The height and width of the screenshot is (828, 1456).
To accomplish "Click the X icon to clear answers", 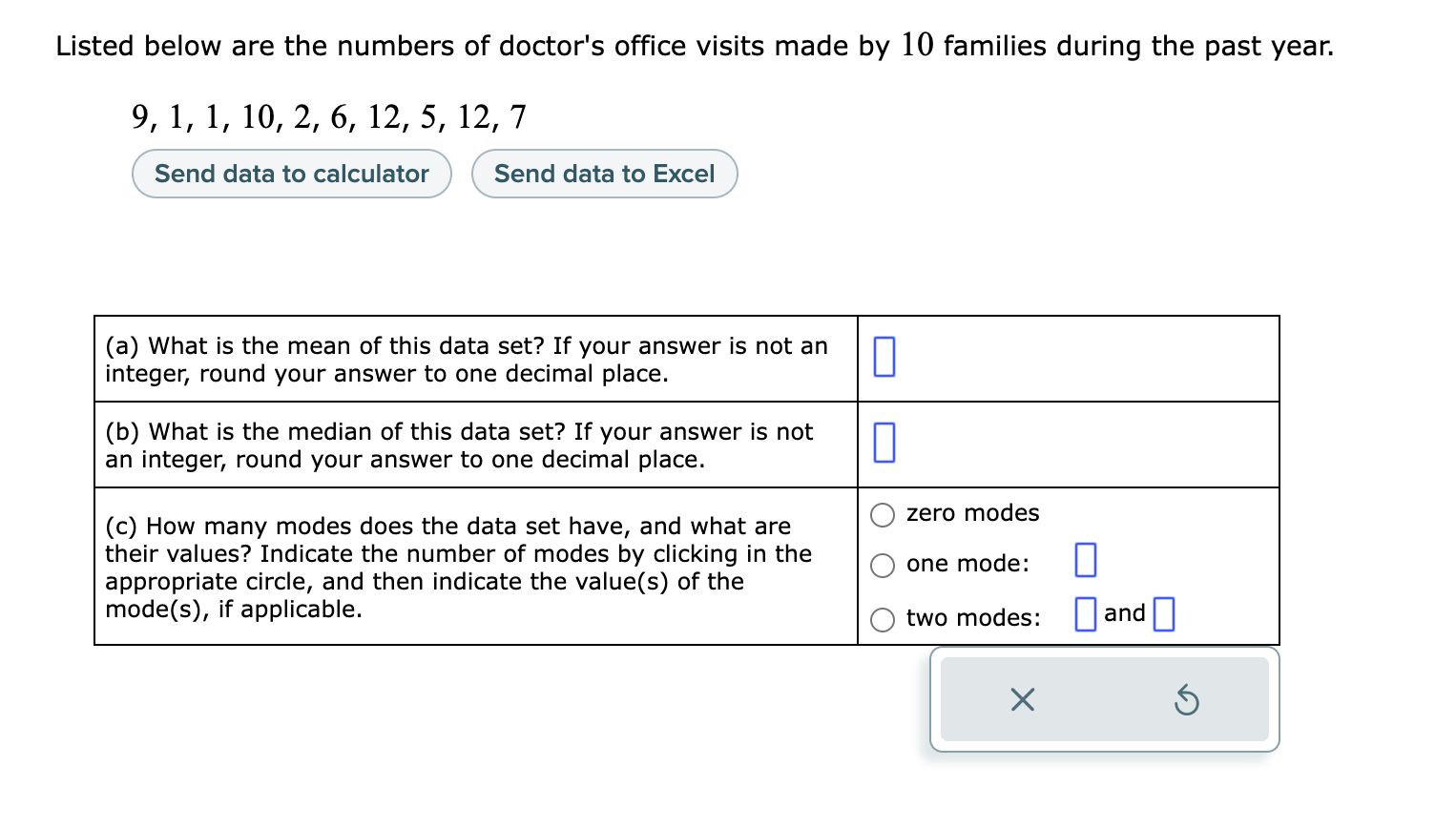I will (x=1022, y=699).
